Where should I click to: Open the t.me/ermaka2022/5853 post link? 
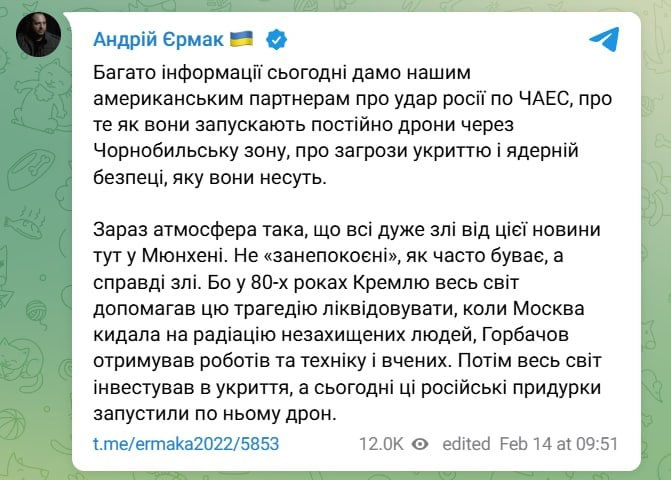pyautogui.click(x=186, y=444)
